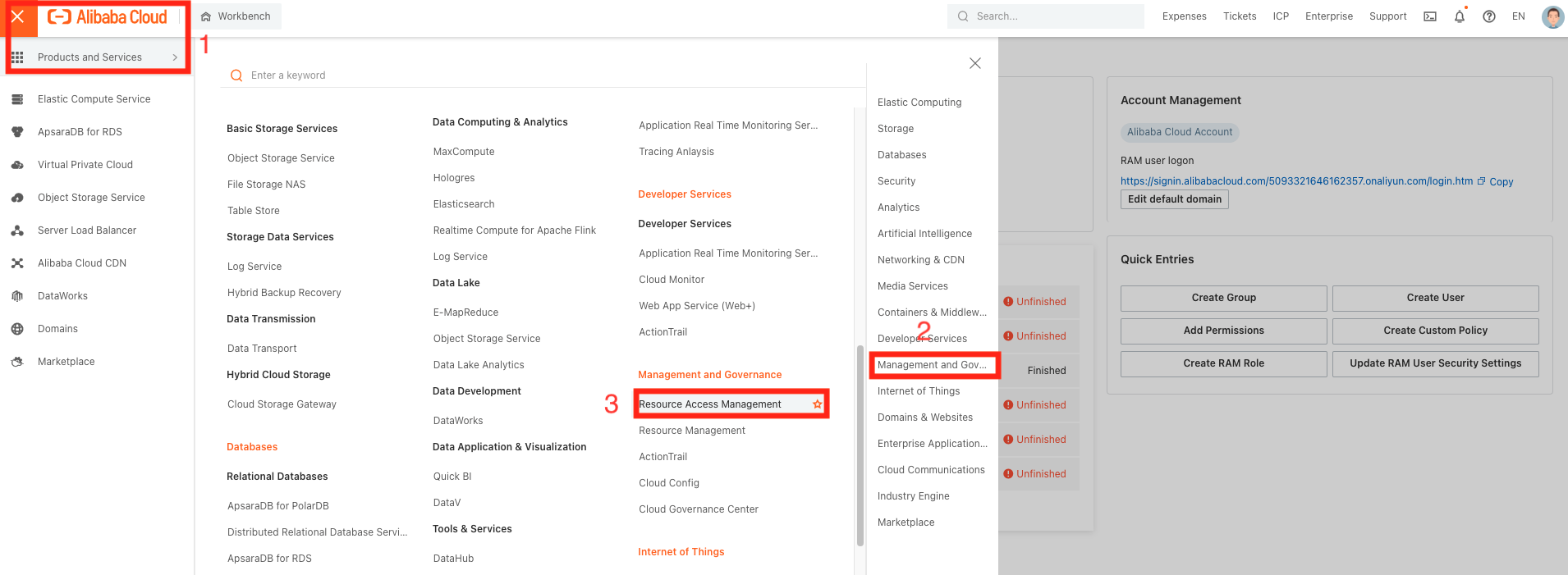Click the ApsaraDB for RDS sidebar icon

pos(17,132)
